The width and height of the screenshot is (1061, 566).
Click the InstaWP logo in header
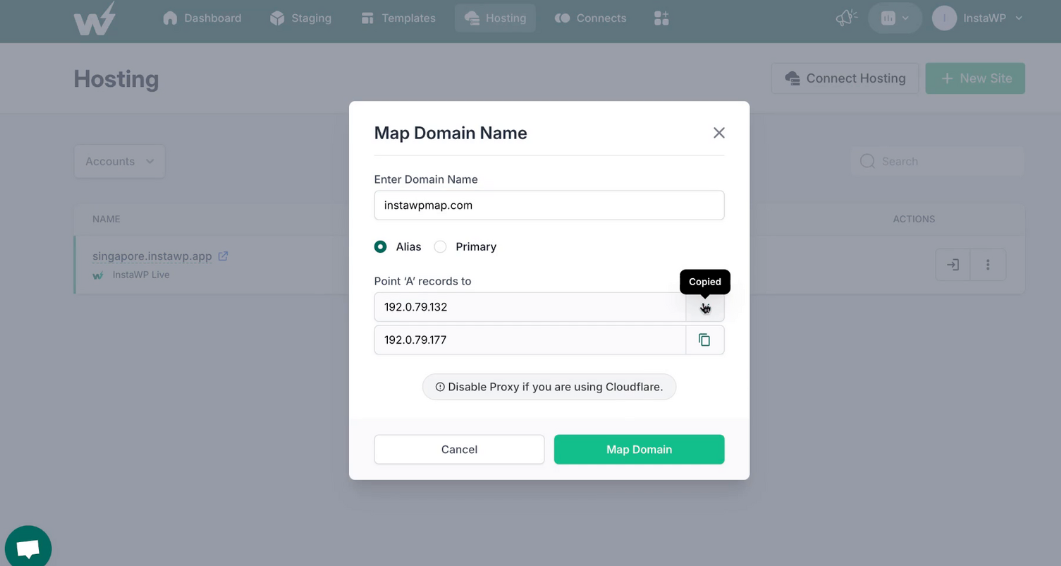click(95, 18)
